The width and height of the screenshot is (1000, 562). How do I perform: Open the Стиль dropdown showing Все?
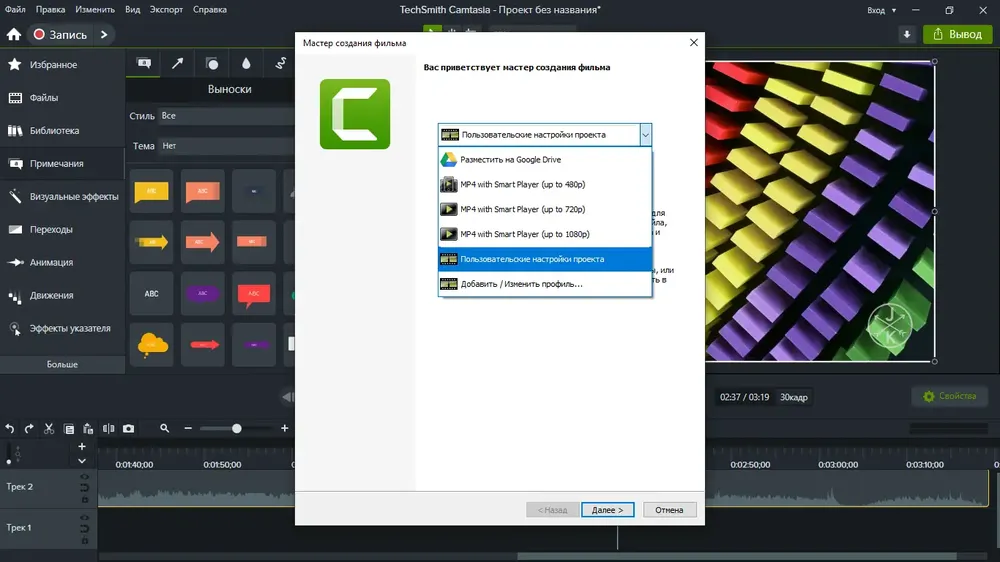point(226,115)
